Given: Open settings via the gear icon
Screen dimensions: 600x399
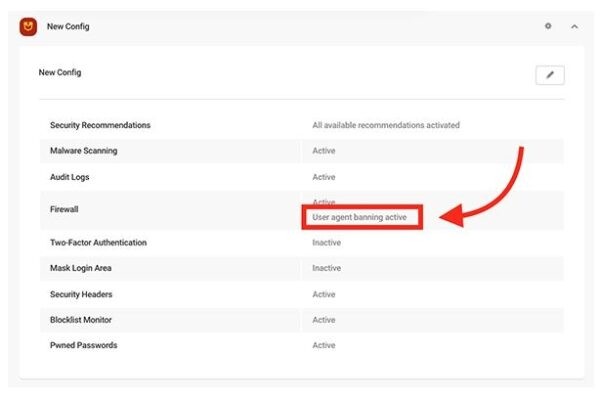Looking at the screenshot, I should pyautogui.click(x=548, y=26).
